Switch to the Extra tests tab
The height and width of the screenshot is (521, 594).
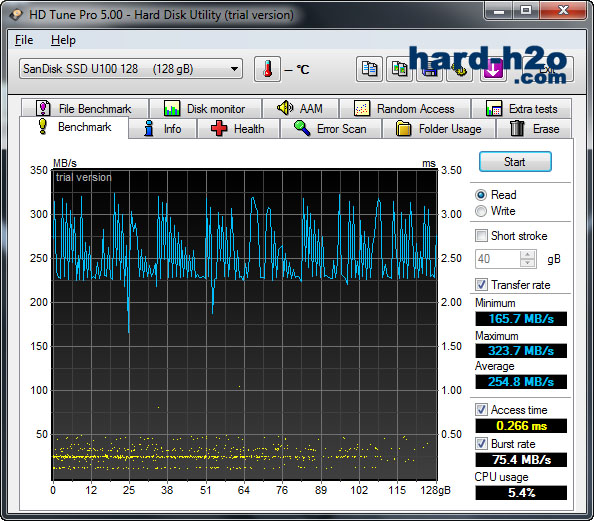(522, 108)
